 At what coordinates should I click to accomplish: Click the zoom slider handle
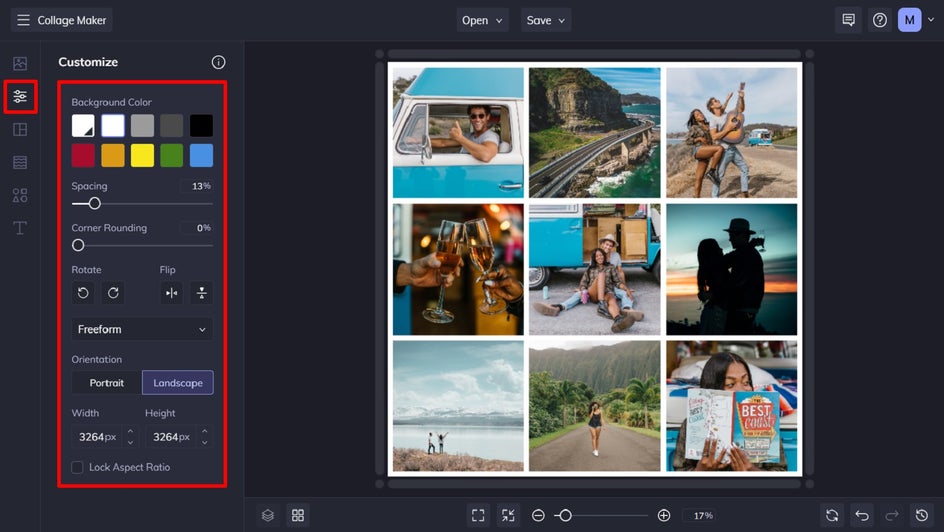point(565,515)
